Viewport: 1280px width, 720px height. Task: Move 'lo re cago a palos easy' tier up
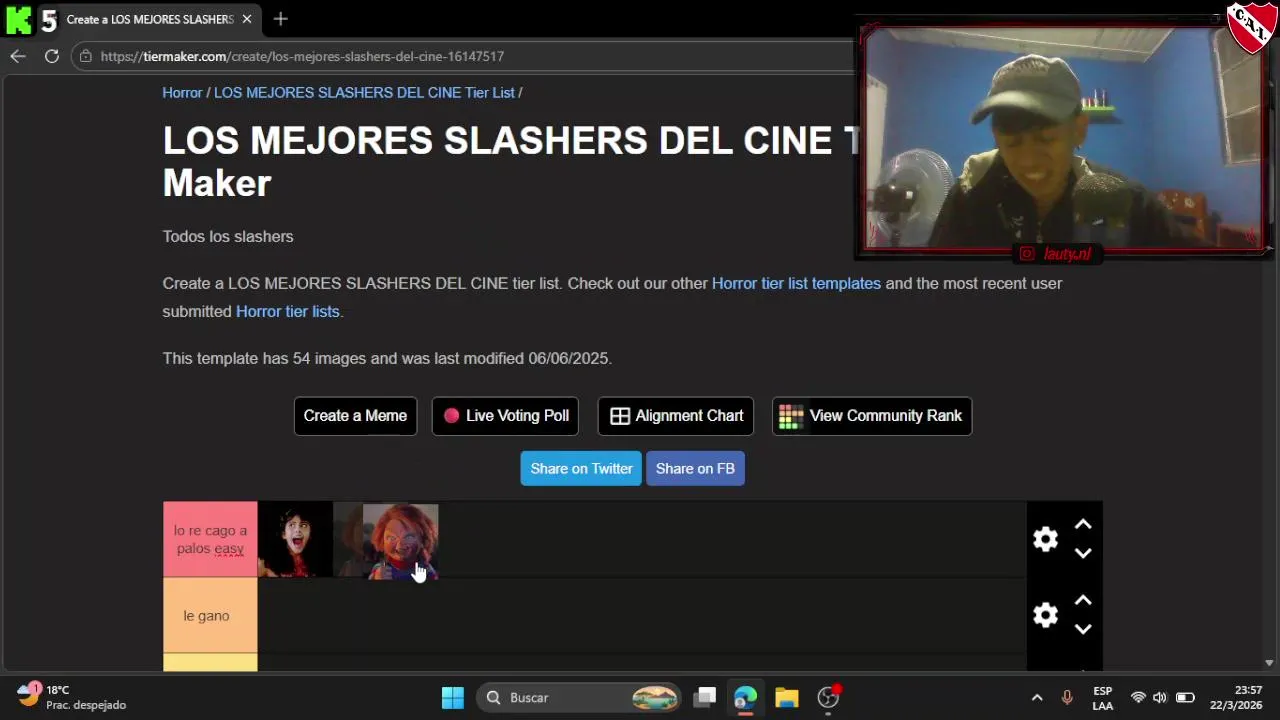tap(1083, 525)
